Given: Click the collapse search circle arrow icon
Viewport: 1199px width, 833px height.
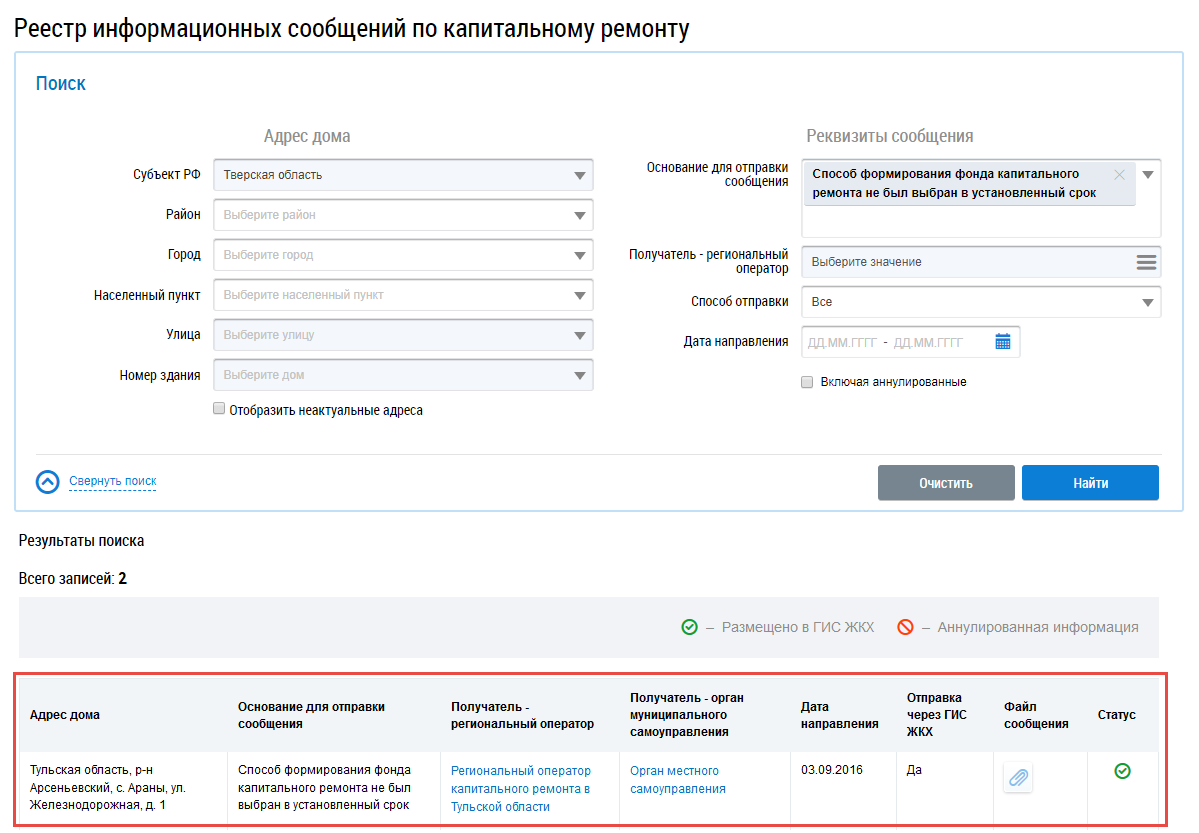Looking at the screenshot, I should pos(48,482).
